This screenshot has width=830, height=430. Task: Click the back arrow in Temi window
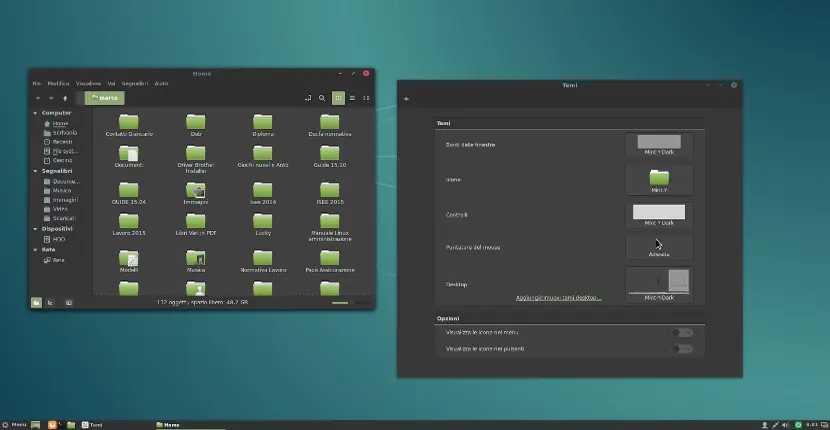tap(407, 98)
